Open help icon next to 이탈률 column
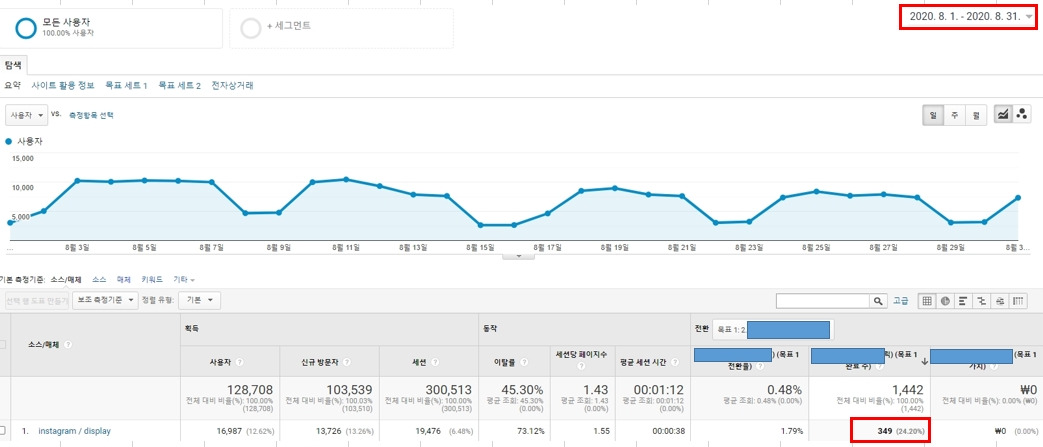 524,362
